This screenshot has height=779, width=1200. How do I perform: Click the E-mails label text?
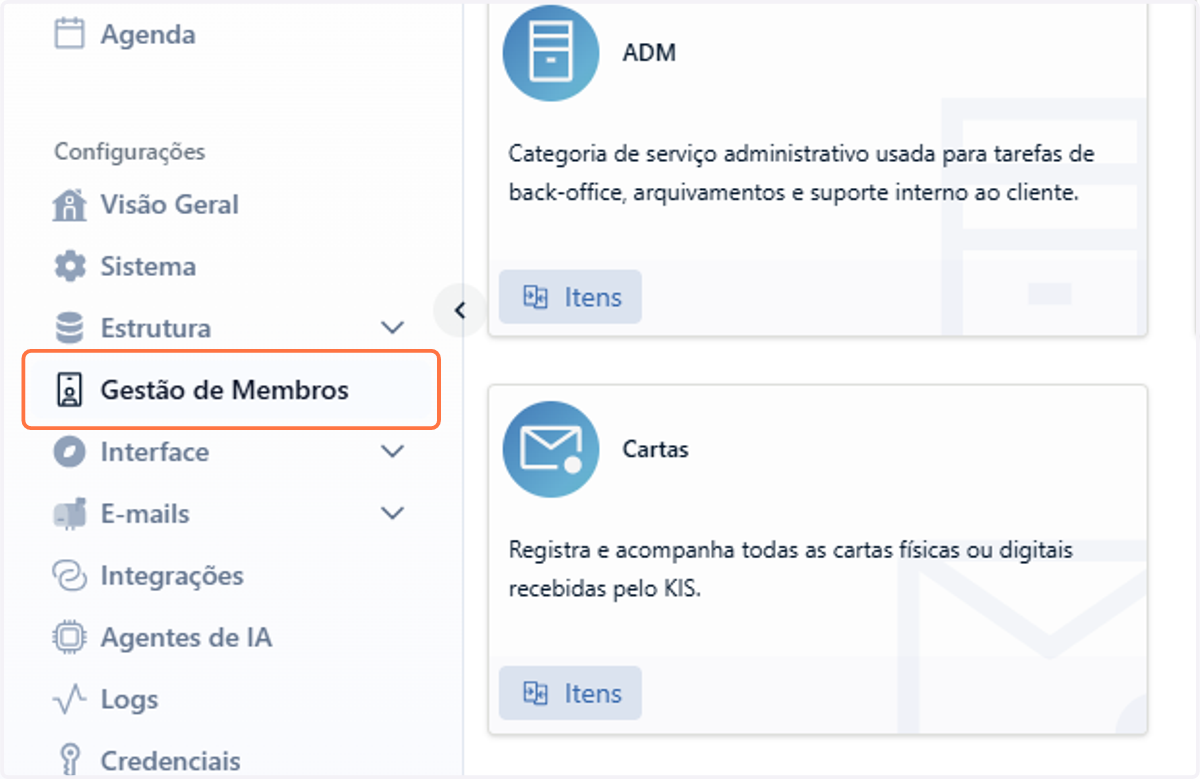[x=145, y=514]
